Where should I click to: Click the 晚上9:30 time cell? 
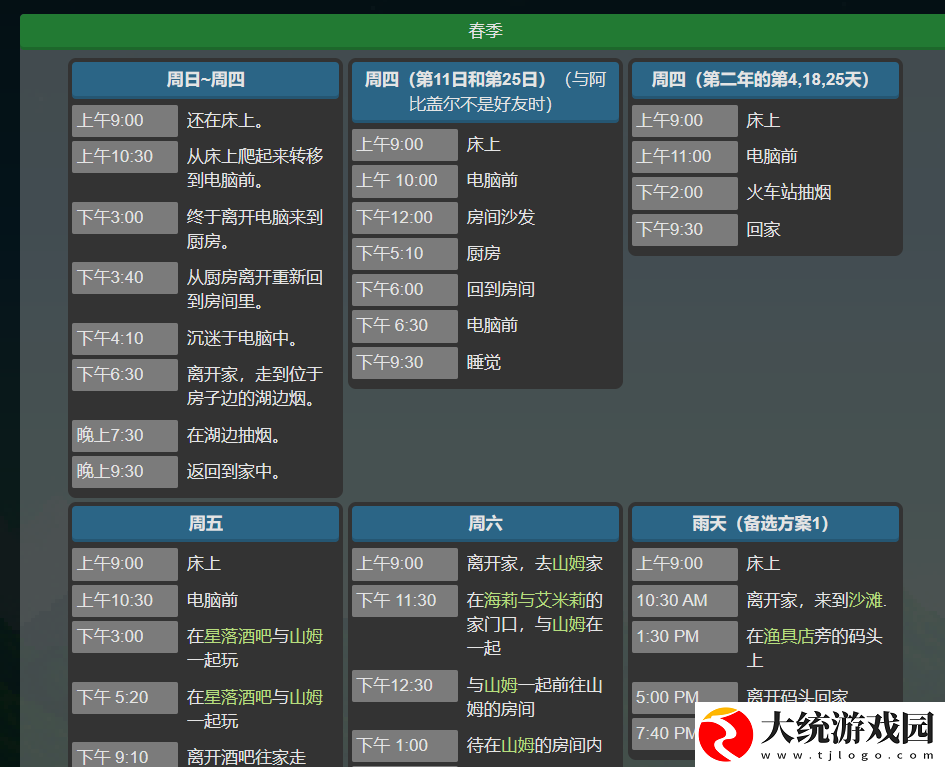pyautogui.click(x=125, y=472)
